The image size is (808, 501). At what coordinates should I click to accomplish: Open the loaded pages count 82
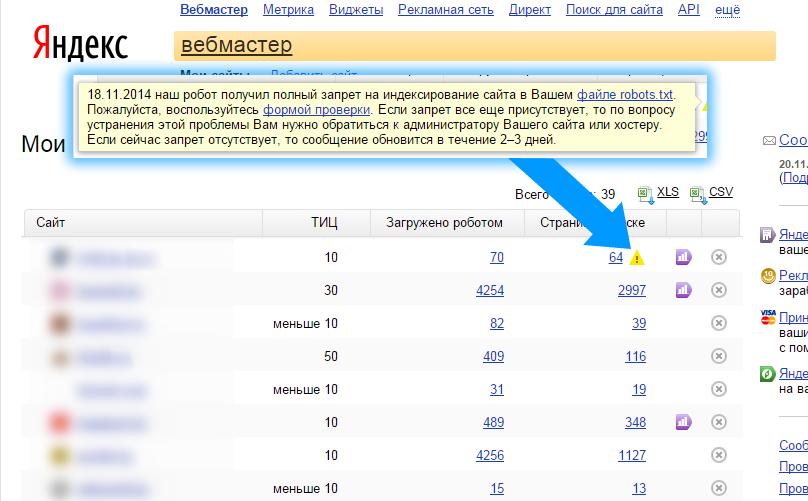[x=497, y=323]
